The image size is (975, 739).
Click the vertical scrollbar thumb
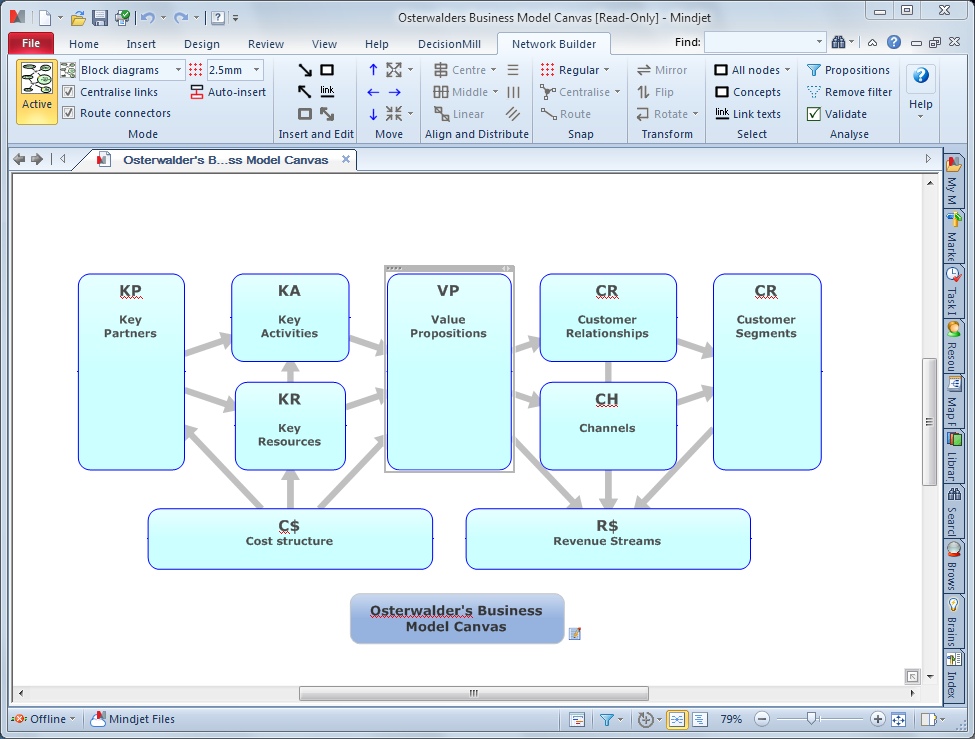pos(929,422)
